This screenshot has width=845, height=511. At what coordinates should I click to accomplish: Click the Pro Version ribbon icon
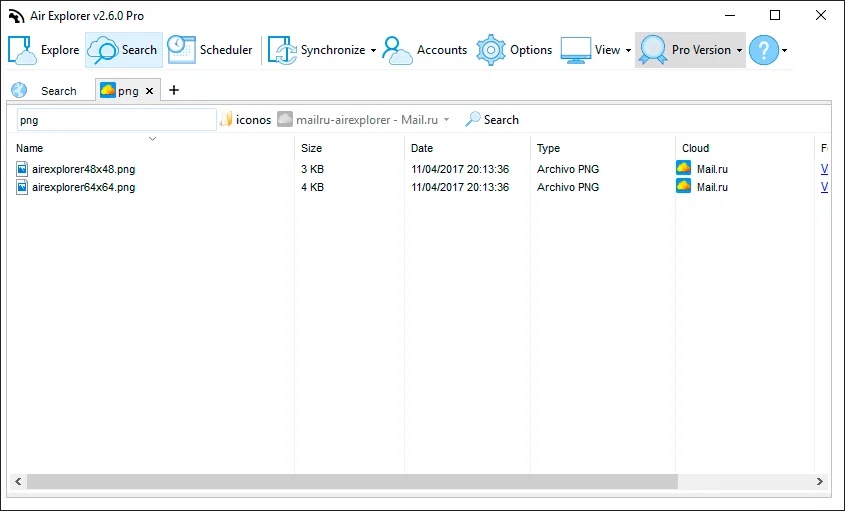(653, 50)
